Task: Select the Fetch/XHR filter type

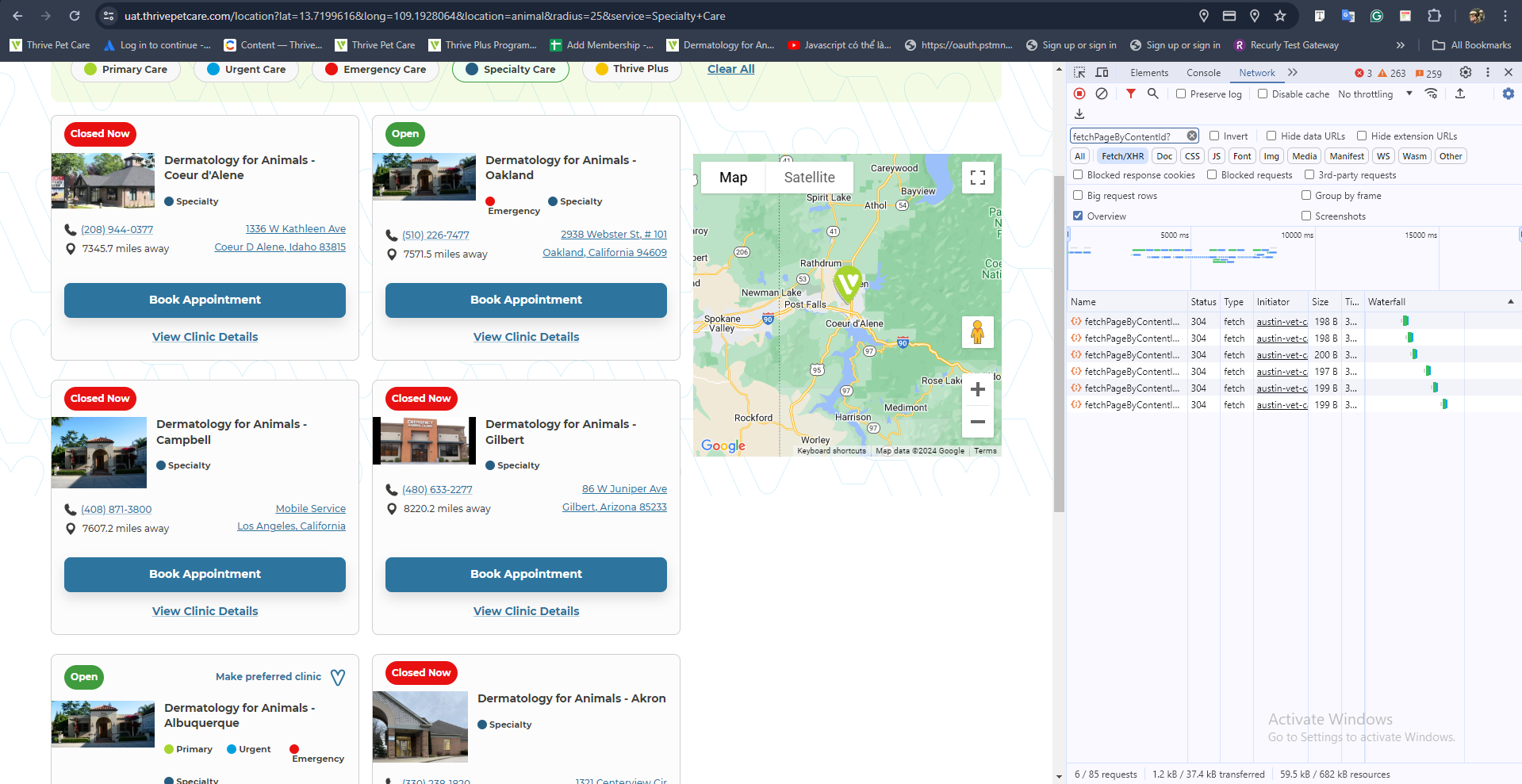Action: 1122,156
